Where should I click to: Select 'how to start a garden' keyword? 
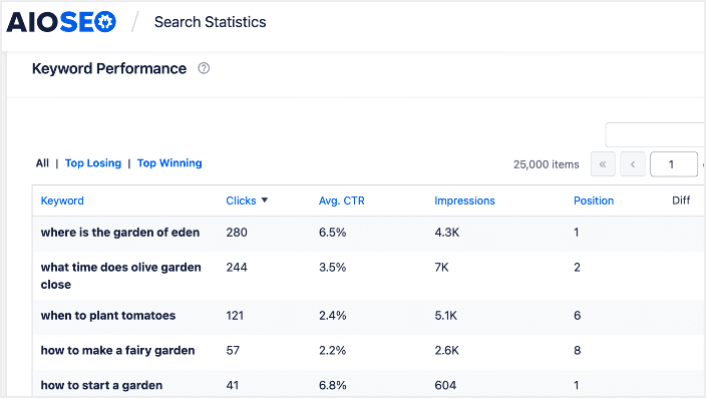click(102, 385)
